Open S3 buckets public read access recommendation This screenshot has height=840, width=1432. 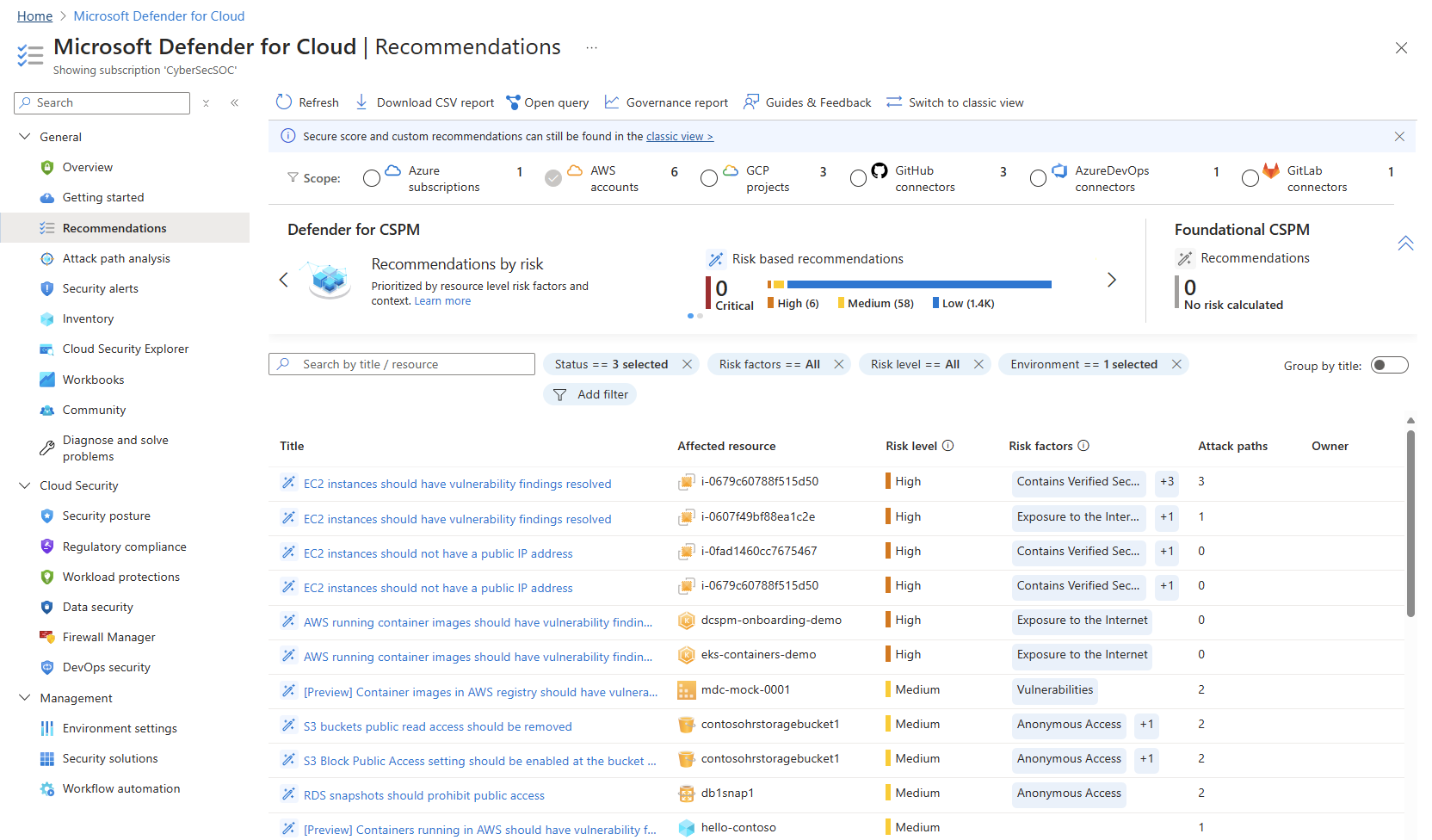437,726
